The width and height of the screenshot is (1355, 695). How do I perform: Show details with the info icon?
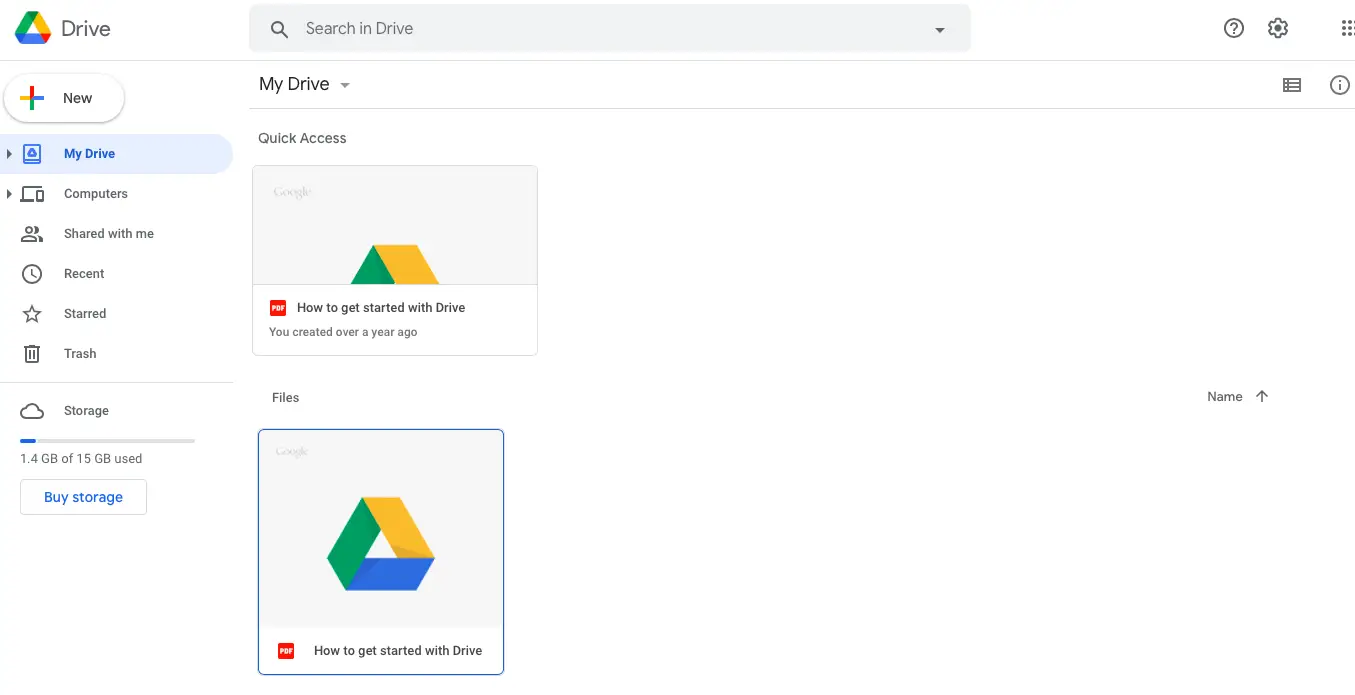(x=1340, y=85)
